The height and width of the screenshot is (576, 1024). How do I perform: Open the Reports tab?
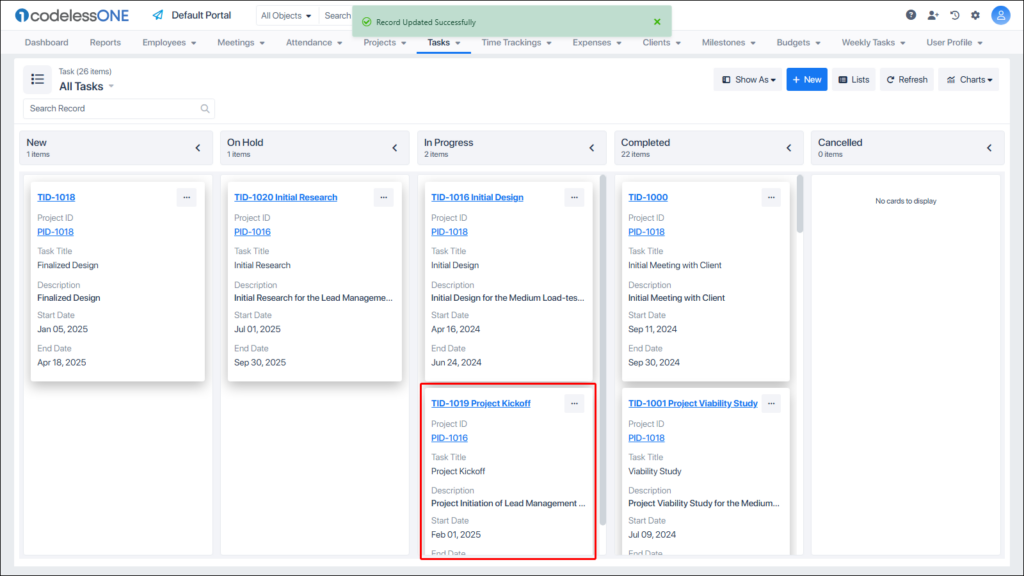pyautogui.click(x=105, y=43)
